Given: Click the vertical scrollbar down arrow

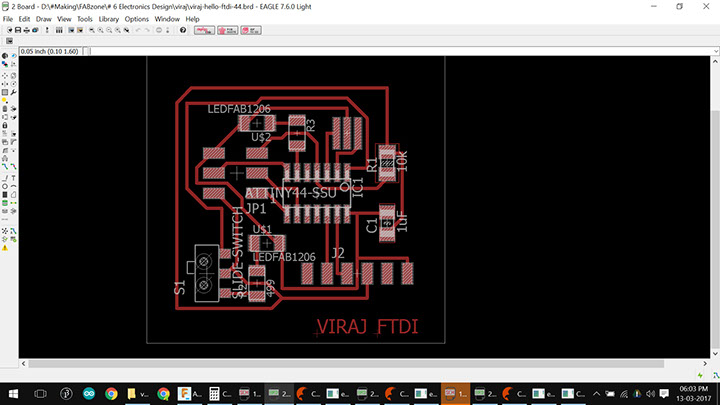Looking at the screenshot, I should pos(715,354).
